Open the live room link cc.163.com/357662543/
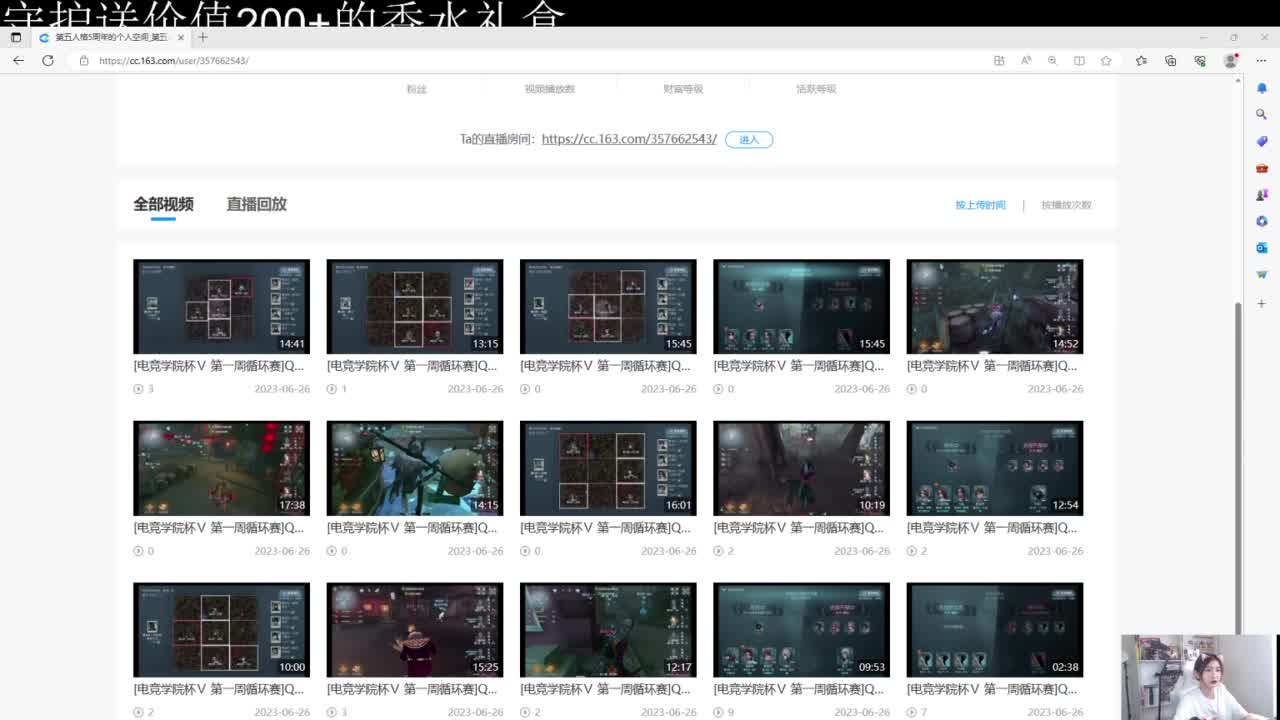Image resolution: width=1280 pixels, height=720 pixels. coord(629,139)
